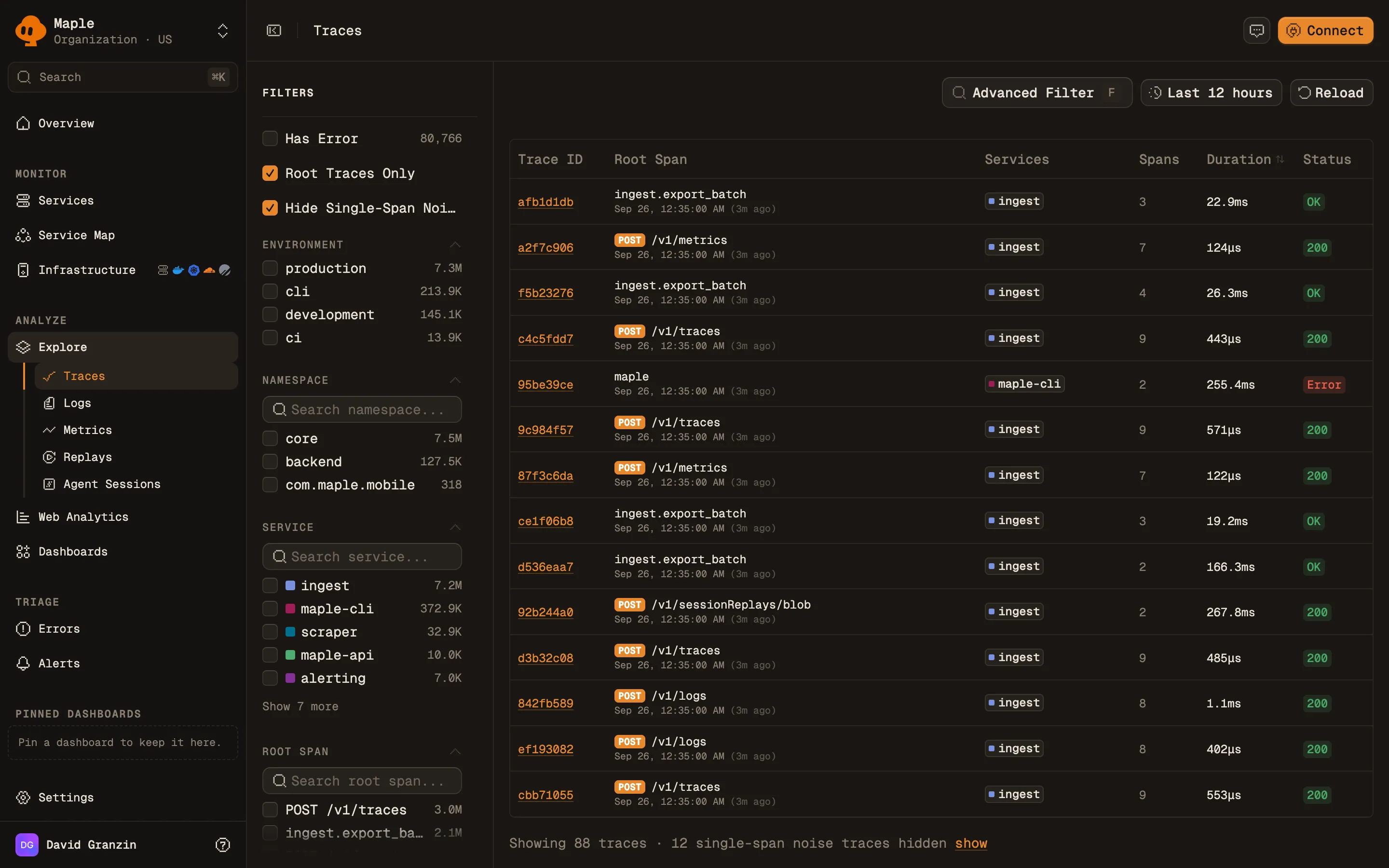
Task: Open the Services page
Action: pos(123,200)
